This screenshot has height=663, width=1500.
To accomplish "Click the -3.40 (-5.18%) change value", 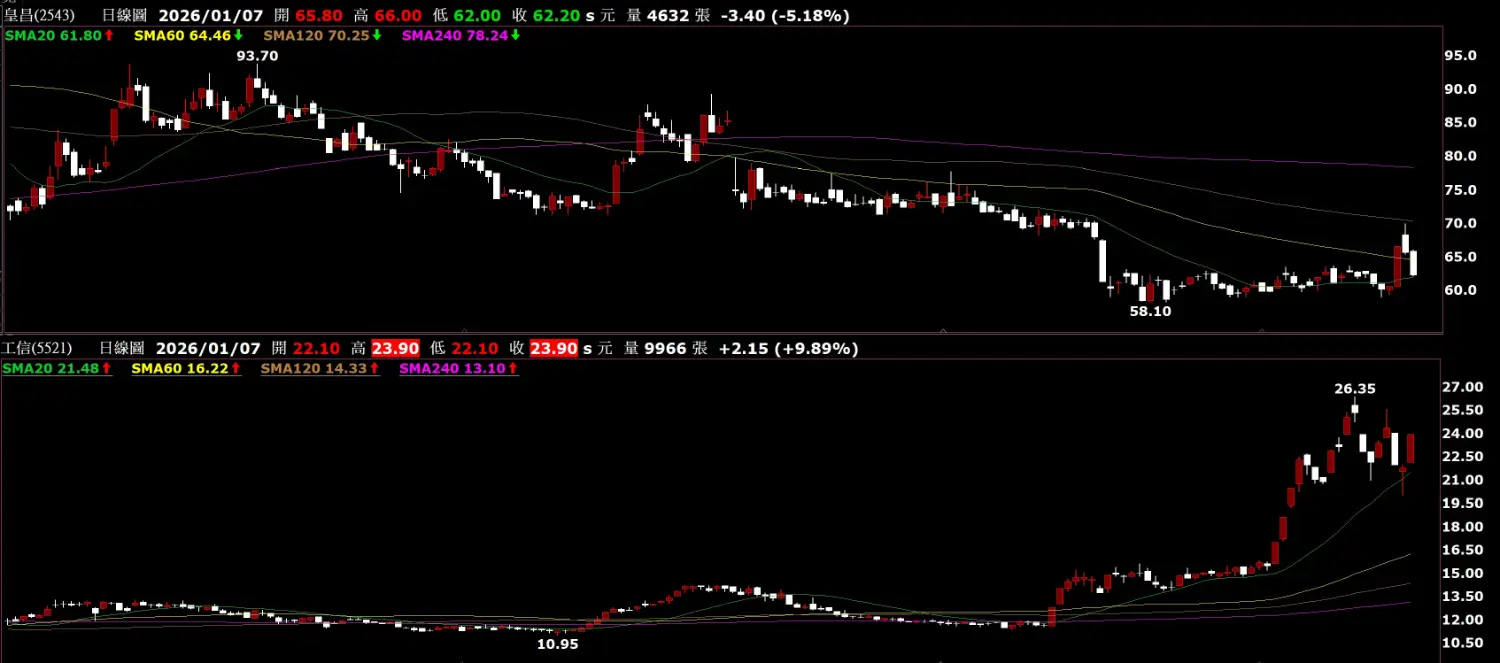I will coord(785,16).
